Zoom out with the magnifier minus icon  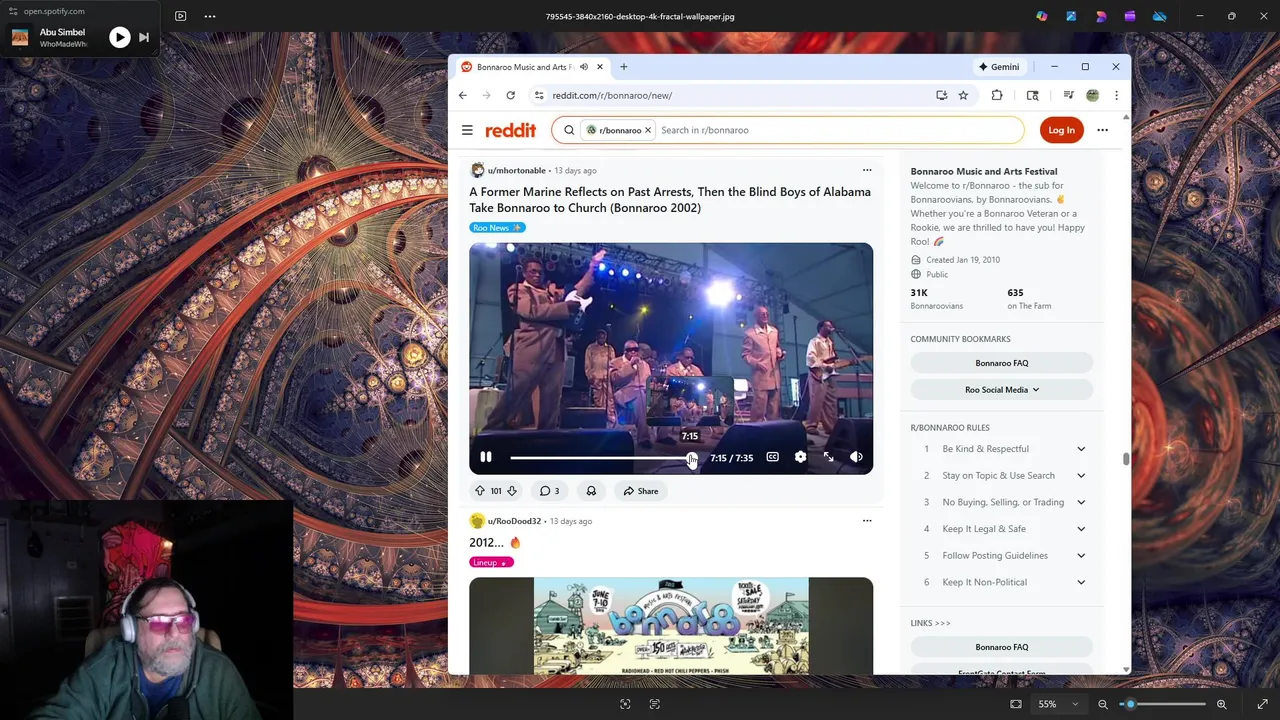point(1103,704)
